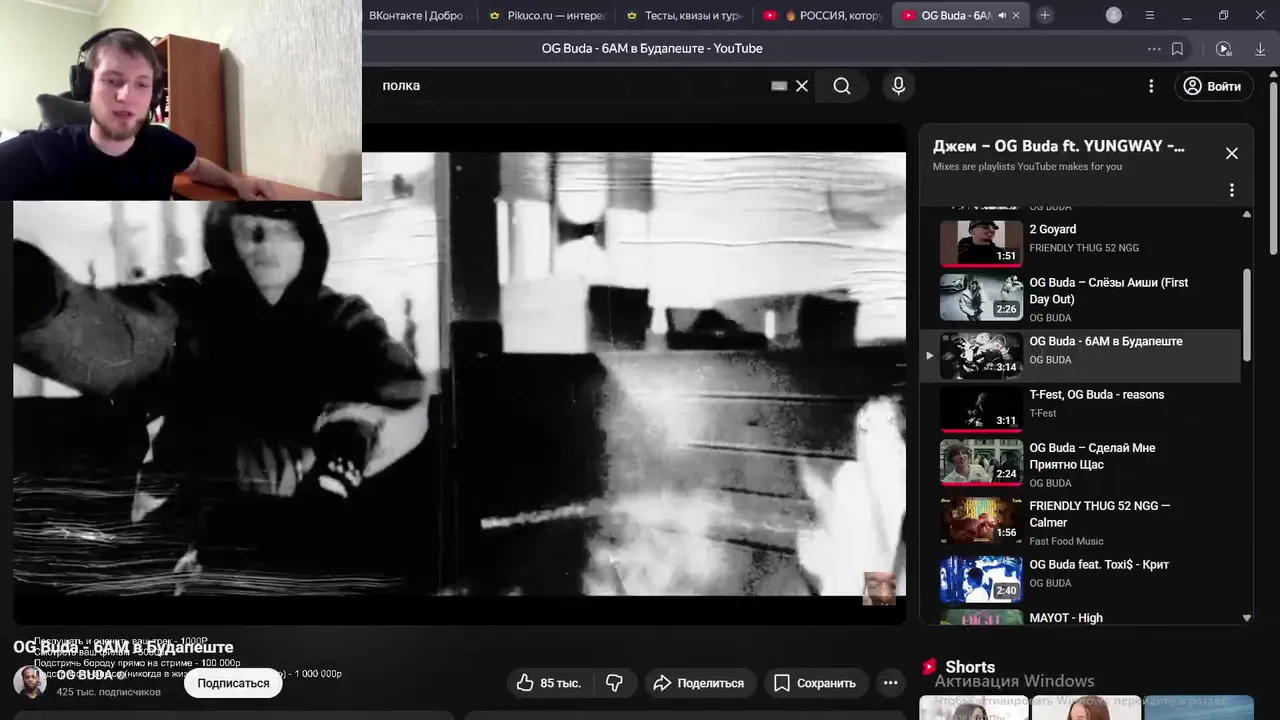1280x720 pixels.
Task: Open the browser hamburger menu
Action: tap(1150, 15)
